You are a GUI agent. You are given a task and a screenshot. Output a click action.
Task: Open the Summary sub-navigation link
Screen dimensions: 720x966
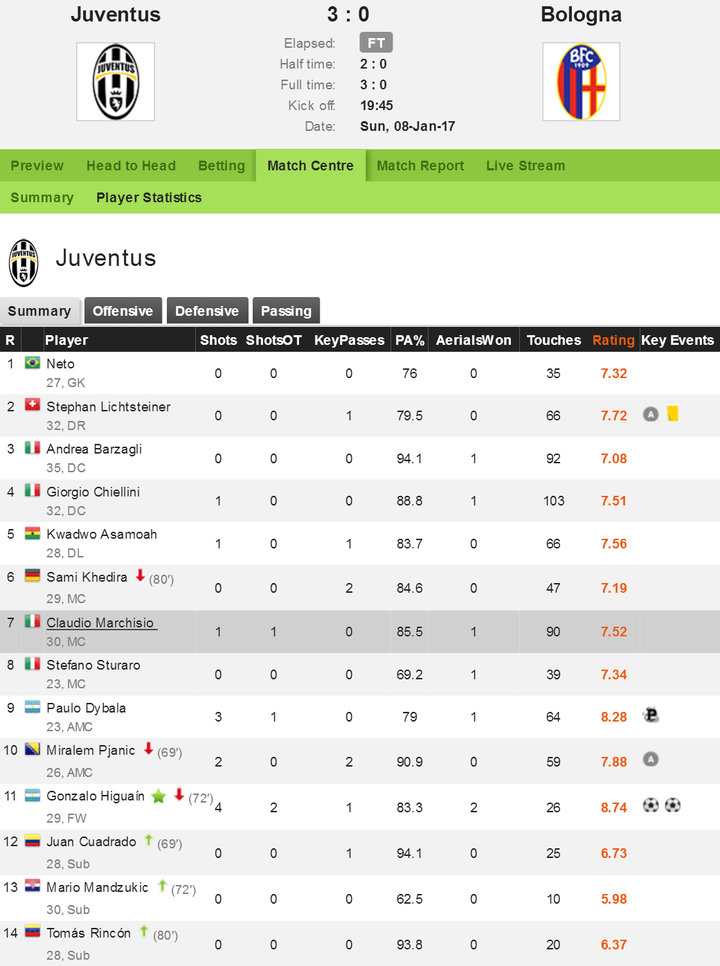click(42, 198)
